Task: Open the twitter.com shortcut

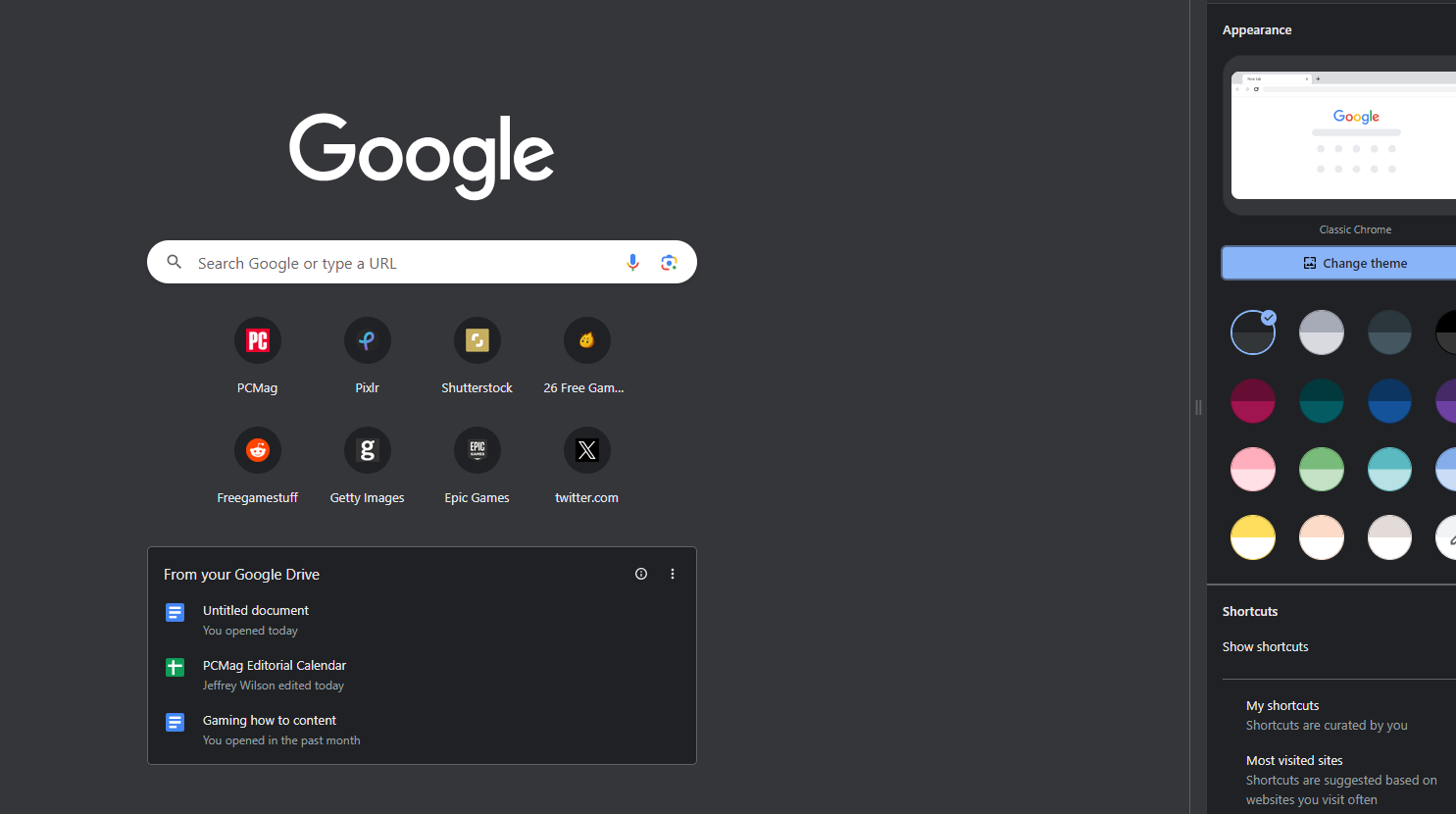Action: (586, 451)
